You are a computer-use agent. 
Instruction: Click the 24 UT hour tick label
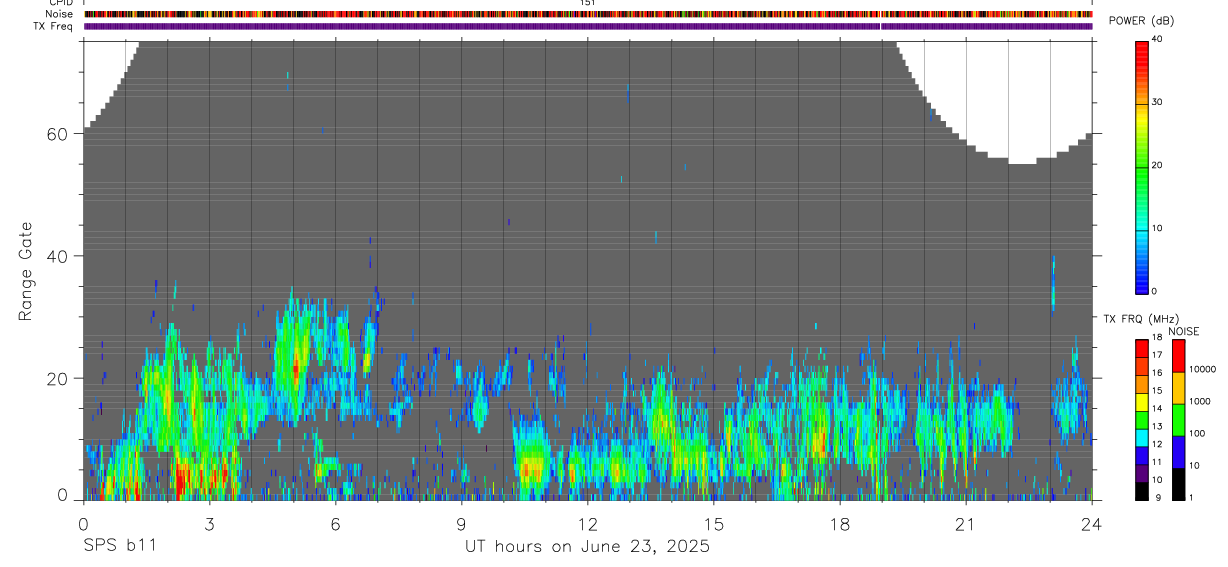1092,524
